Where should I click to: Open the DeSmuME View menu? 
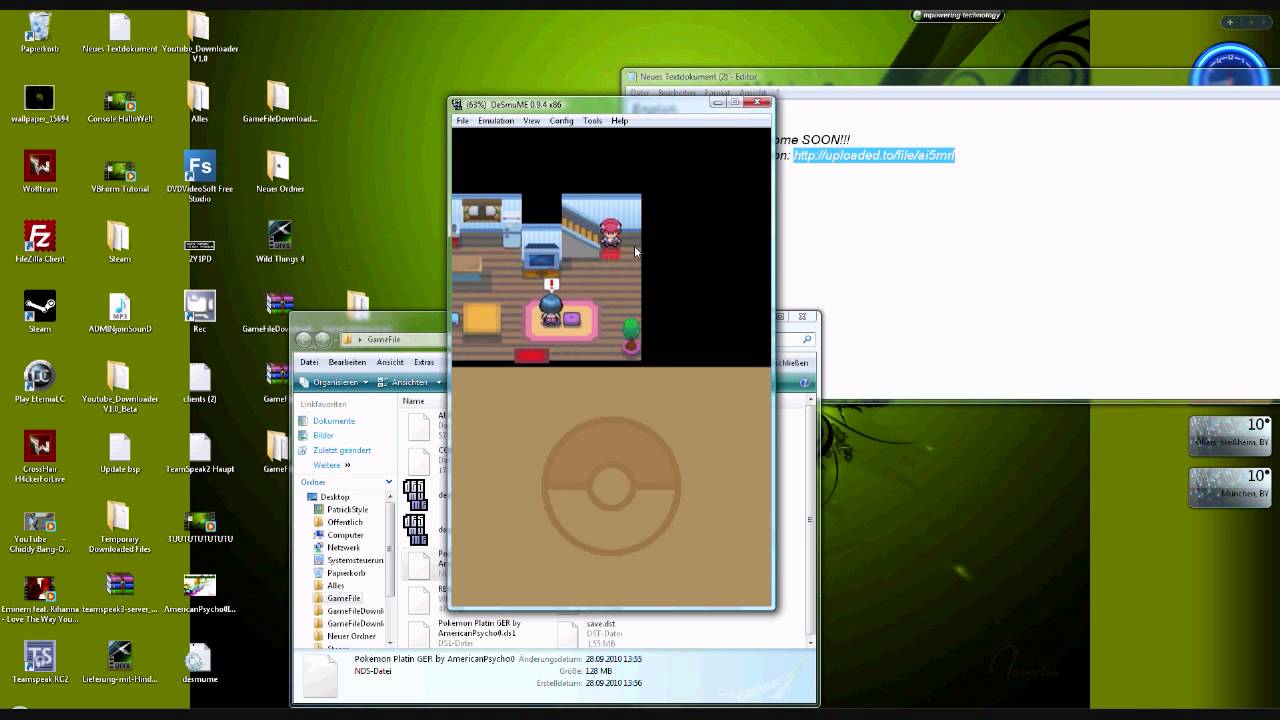pos(531,121)
